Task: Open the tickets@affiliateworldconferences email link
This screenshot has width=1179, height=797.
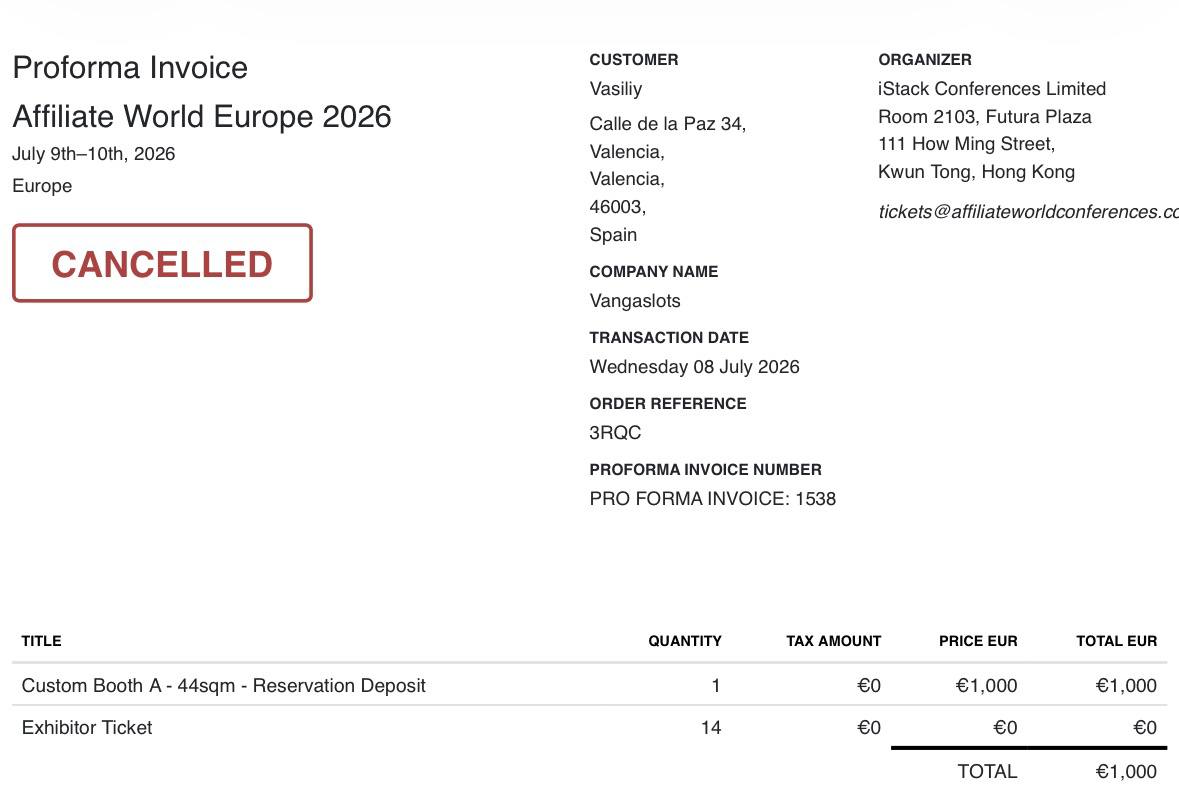Action: [1028, 212]
